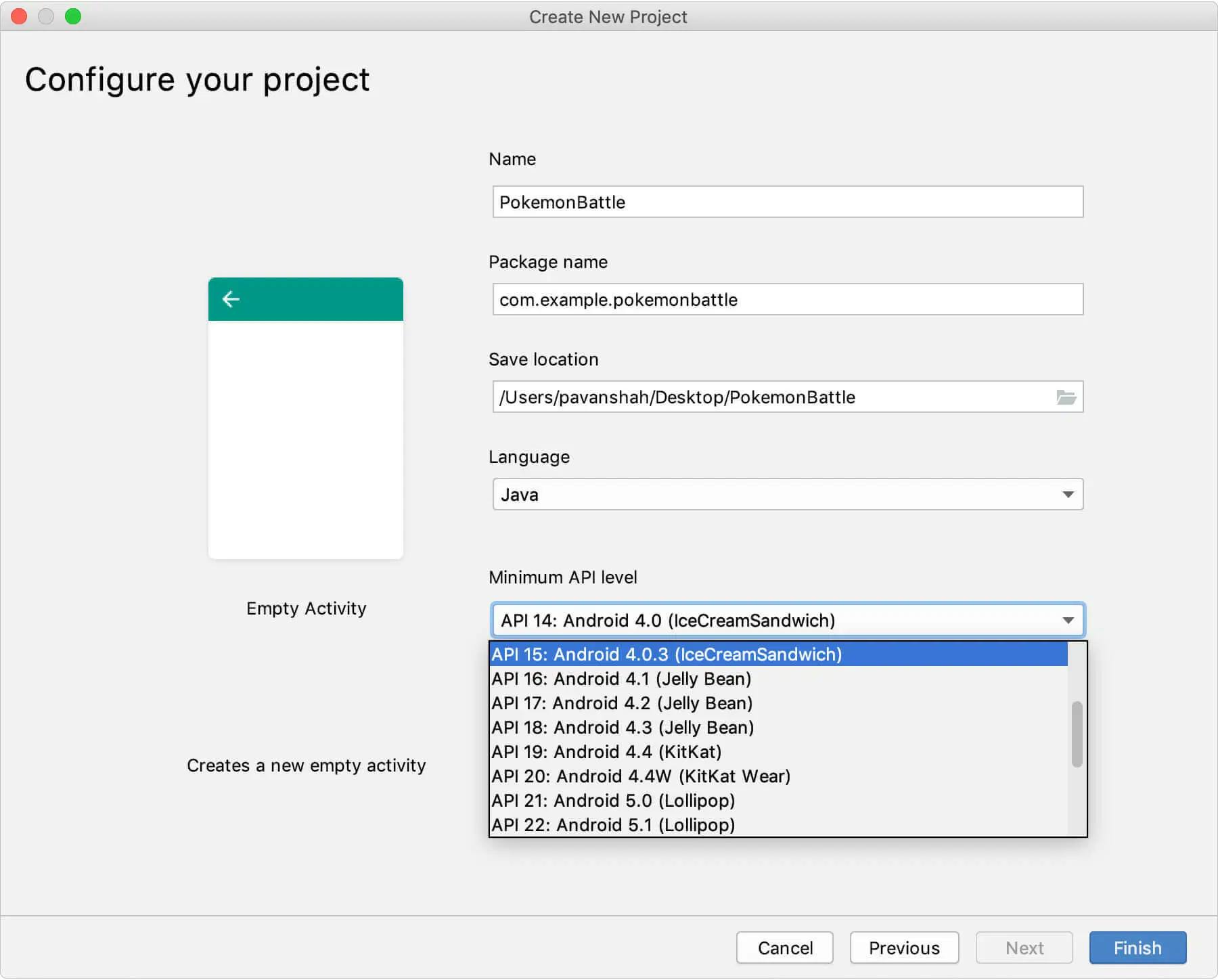Click the back arrow in the activity preview

231,299
